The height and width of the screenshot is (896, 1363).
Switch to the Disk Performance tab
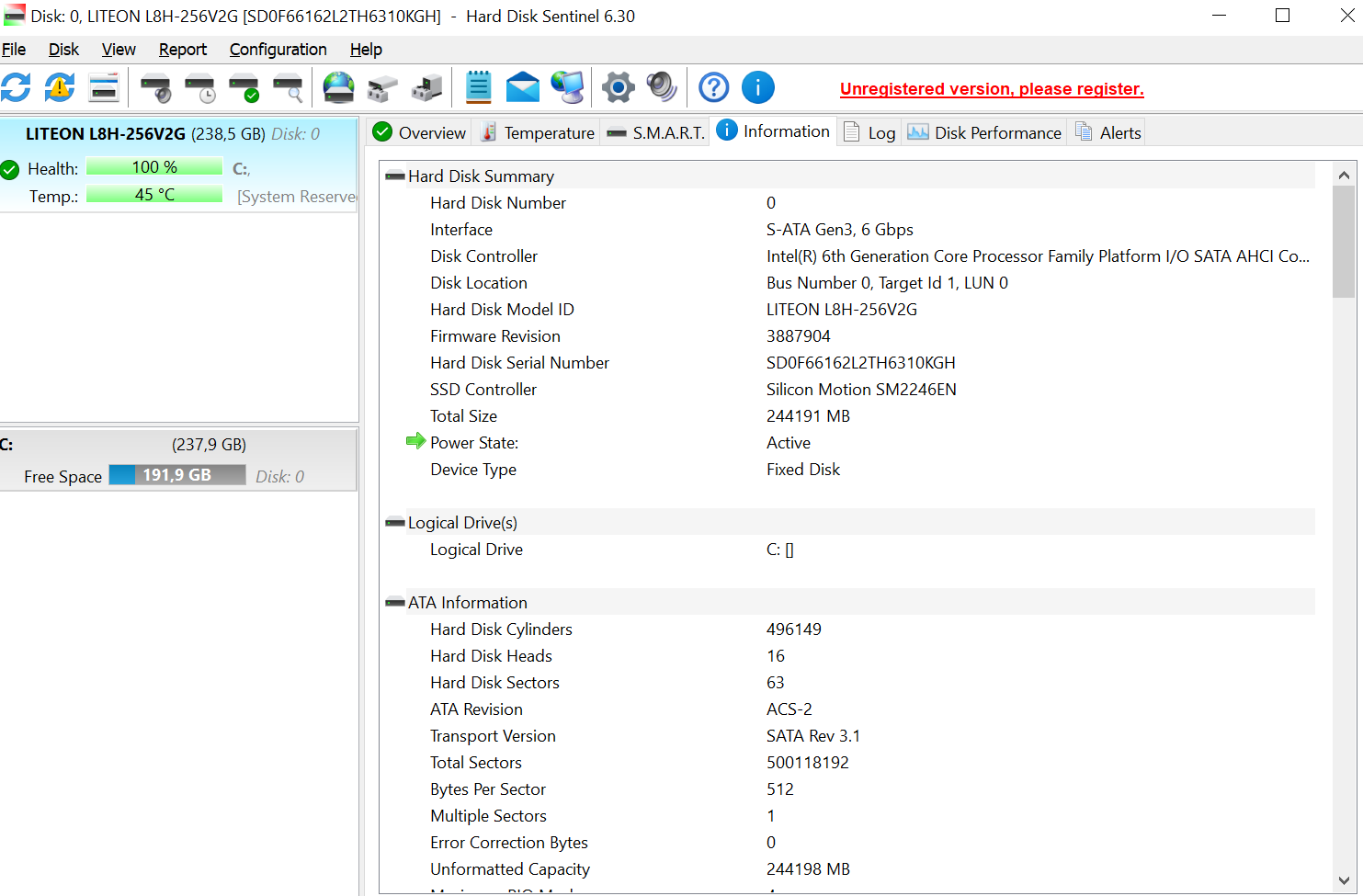(984, 133)
